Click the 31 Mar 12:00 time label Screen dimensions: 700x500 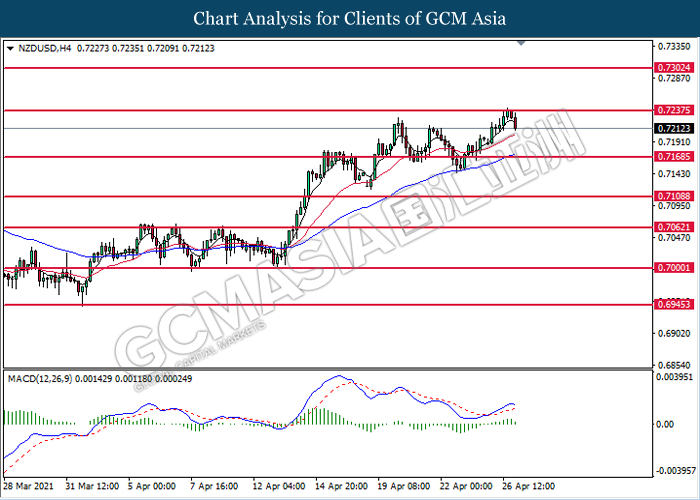(92, 486)
